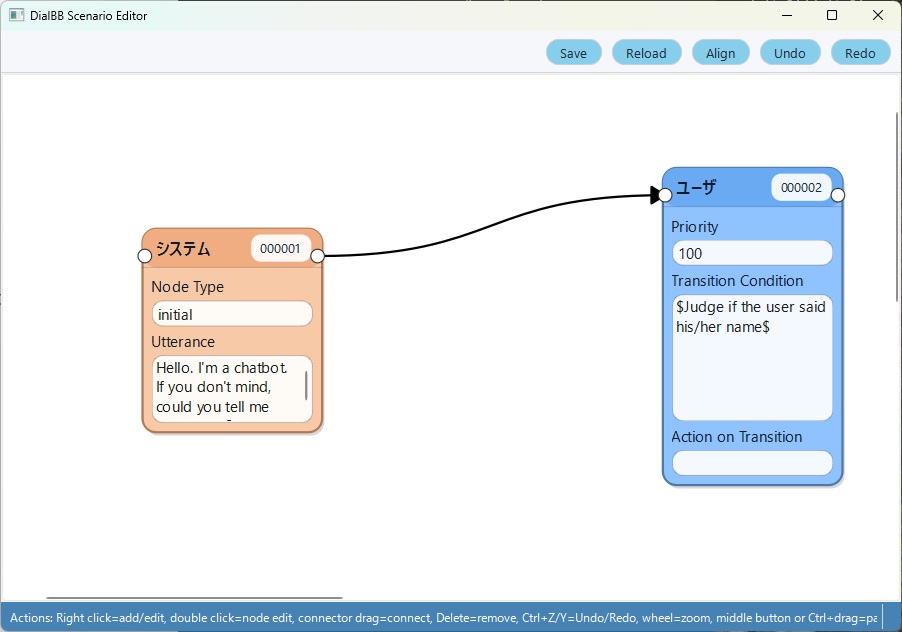Click the canvas vertical scrollbar
Image resolution: width=902 pixels, height=632 pixels.
897,207
